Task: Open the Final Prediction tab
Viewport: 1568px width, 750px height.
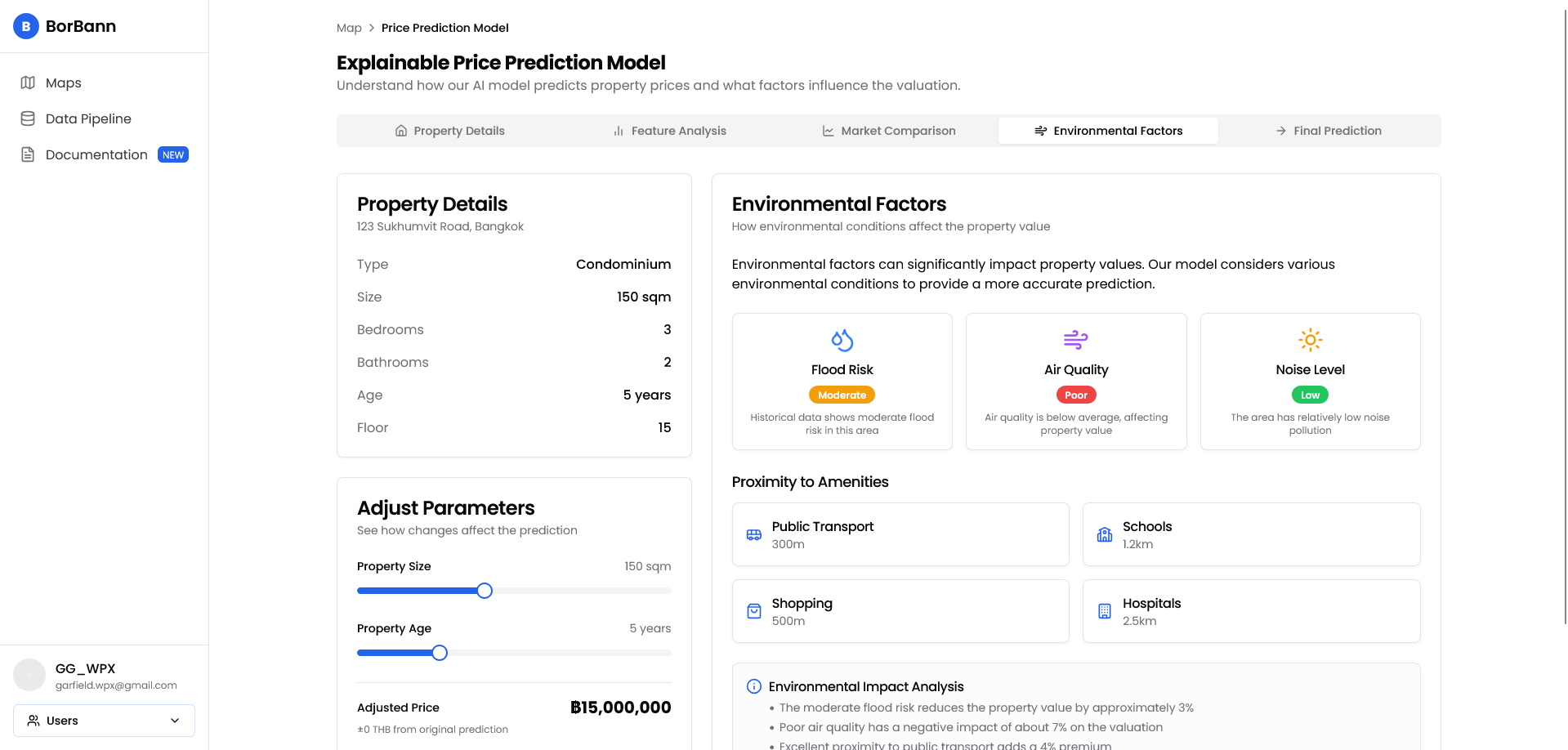Action: click(1329, 131)
